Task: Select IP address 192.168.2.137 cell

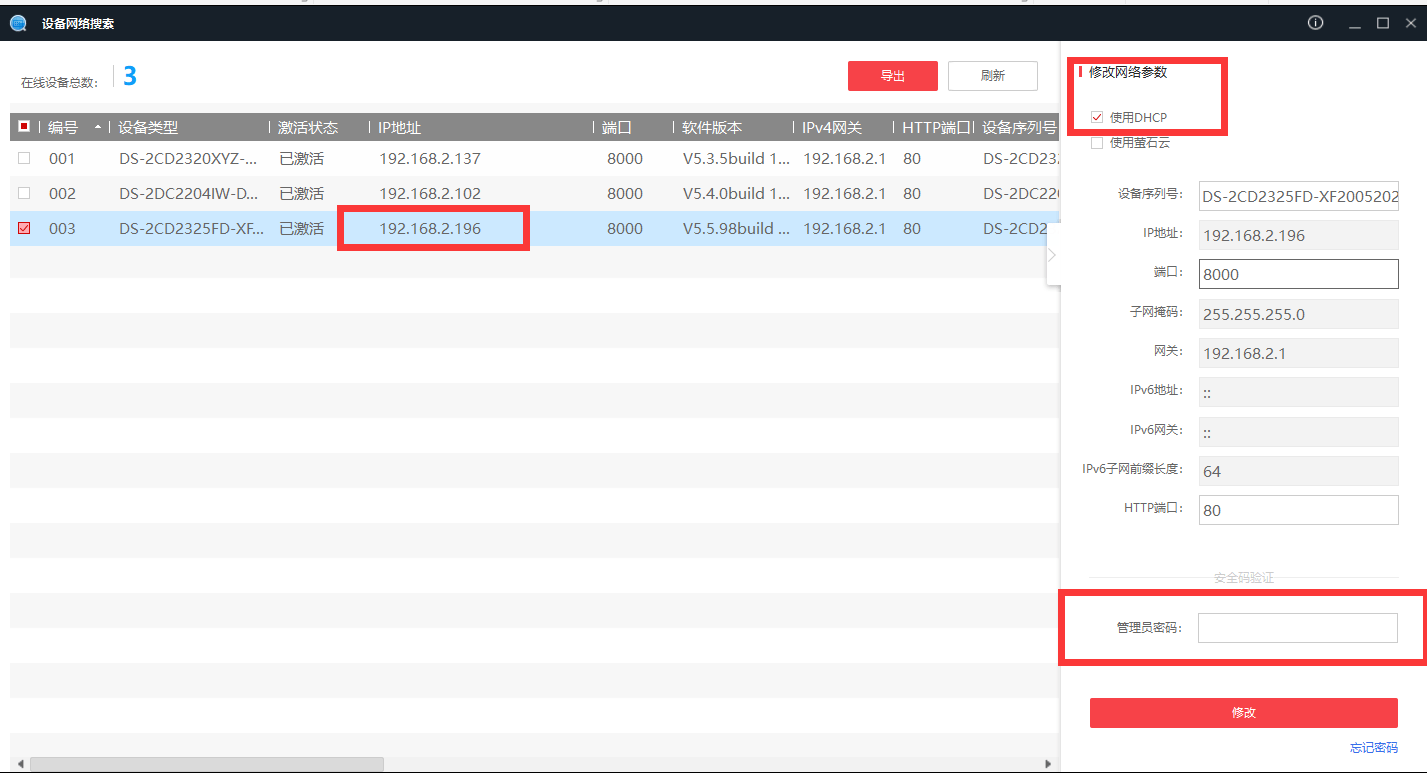Action: 430,158
